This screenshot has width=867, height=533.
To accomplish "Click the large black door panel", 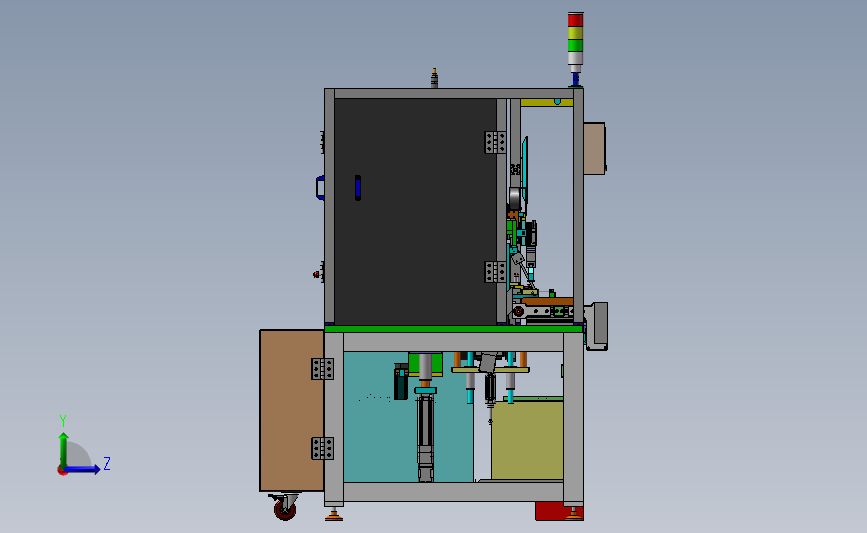I will pos(415,211).
